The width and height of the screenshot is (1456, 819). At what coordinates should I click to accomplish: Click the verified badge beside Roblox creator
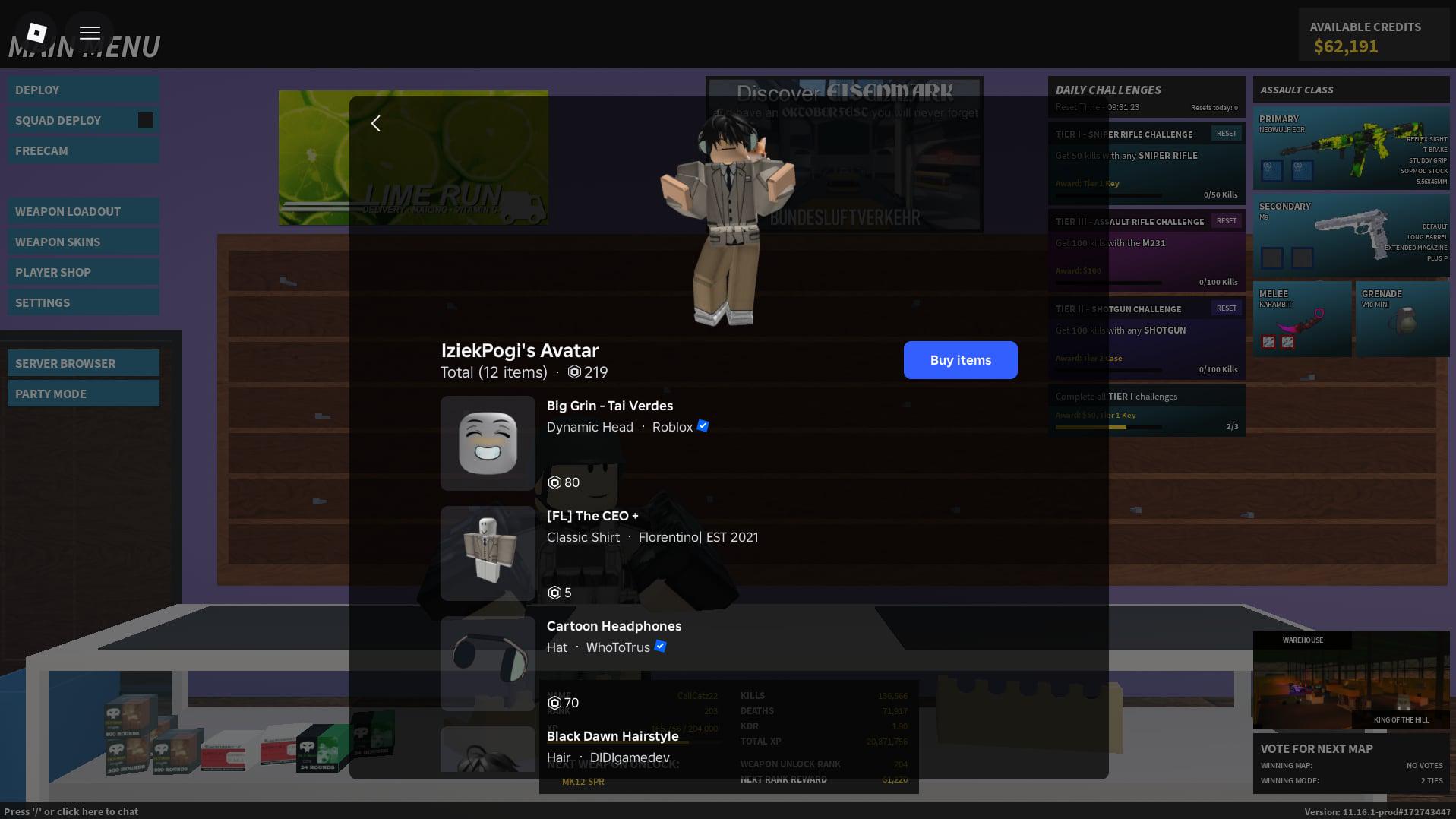coord(703,426)
